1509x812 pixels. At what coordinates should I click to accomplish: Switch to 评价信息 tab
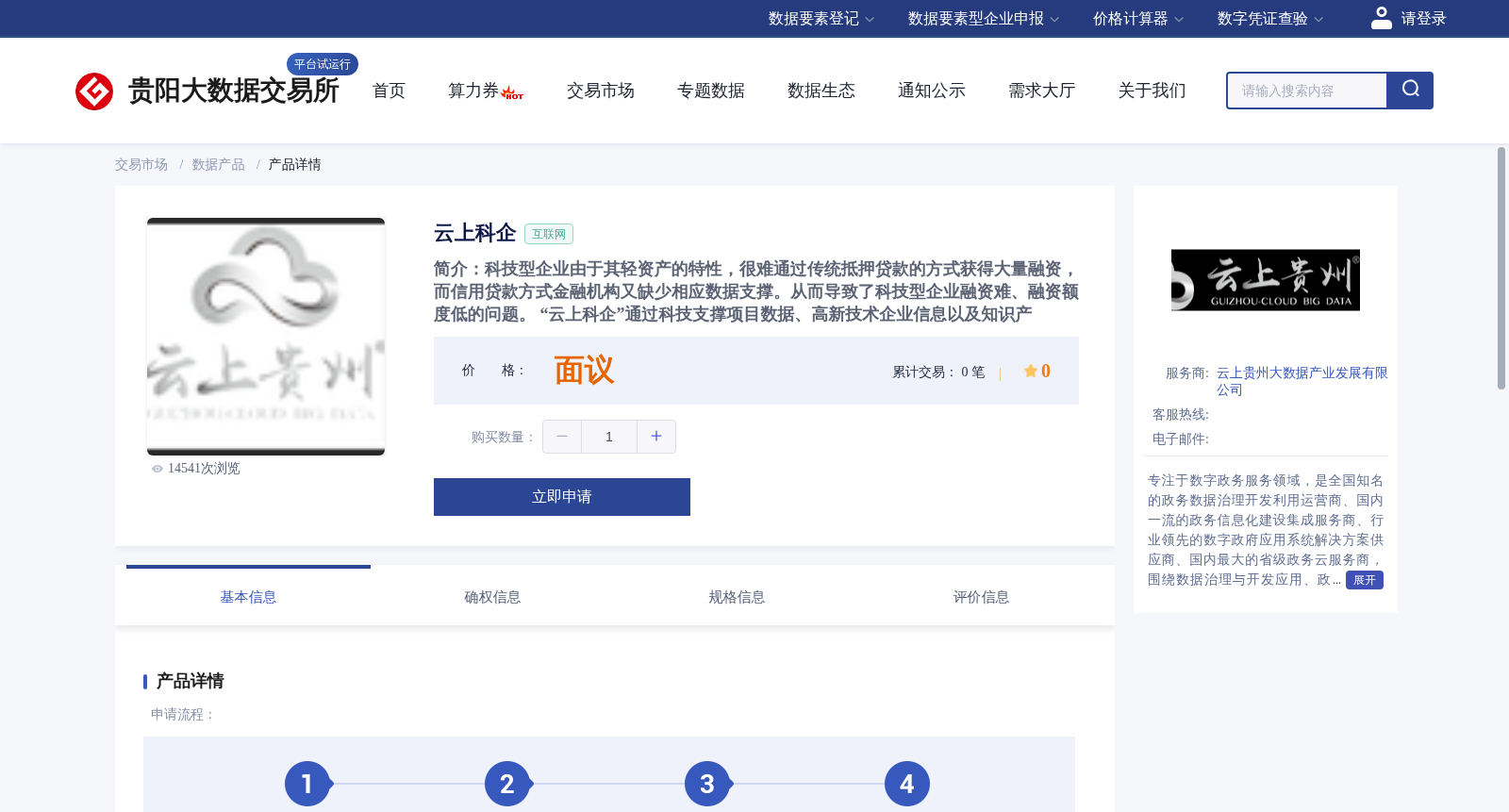[981, 597]
